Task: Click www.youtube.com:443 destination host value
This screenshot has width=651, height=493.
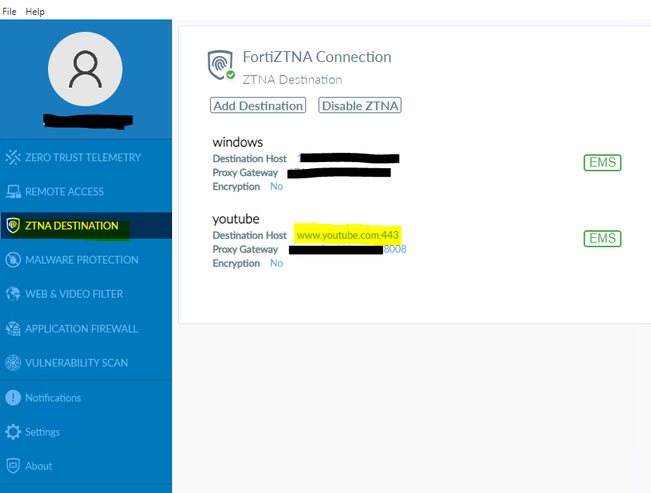Action: 348,235
